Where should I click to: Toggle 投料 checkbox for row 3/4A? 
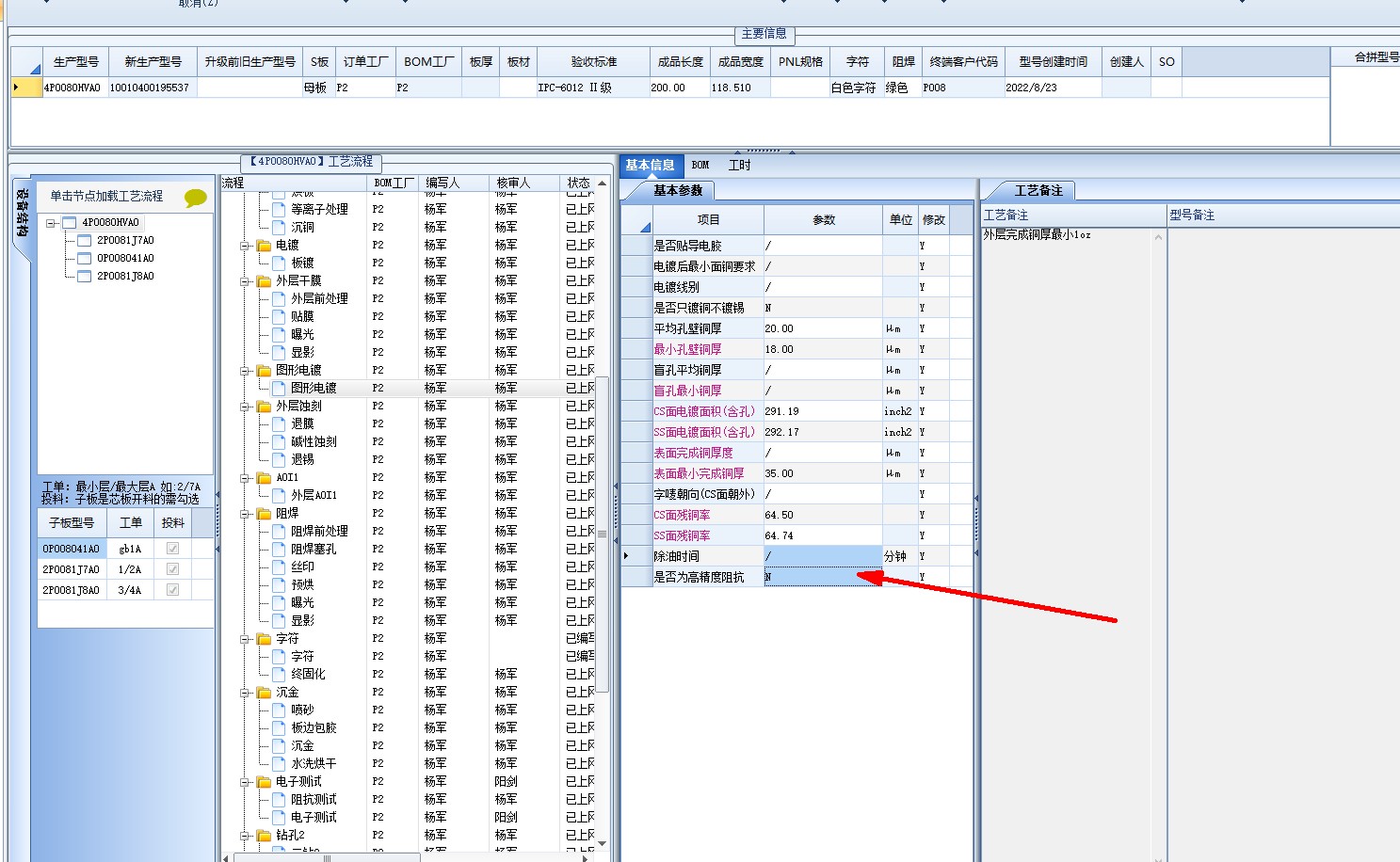(172, 590)
